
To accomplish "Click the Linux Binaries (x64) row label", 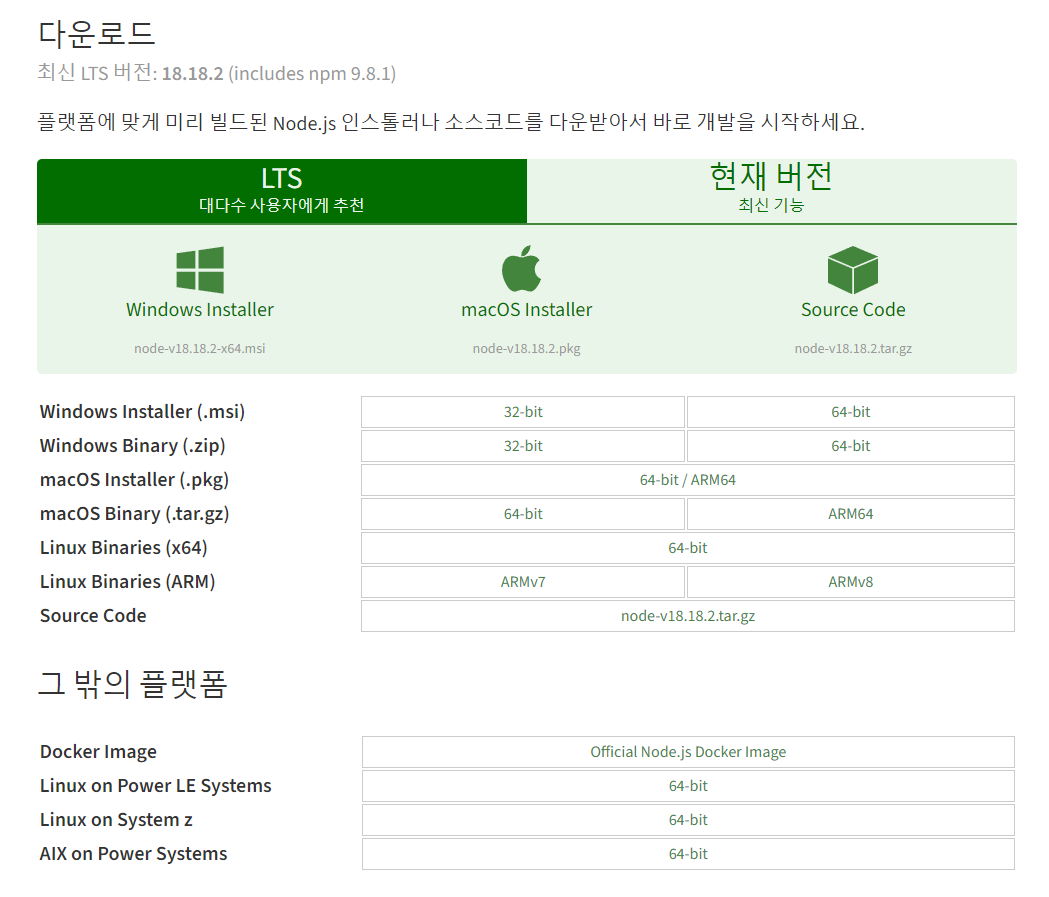I will (x=124, y=549).
